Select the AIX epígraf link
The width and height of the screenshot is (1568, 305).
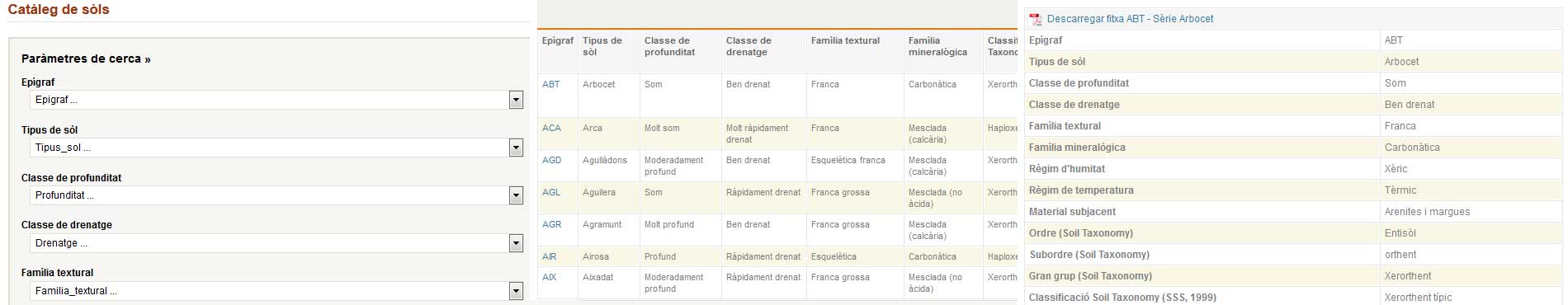[x=550, y=277]
